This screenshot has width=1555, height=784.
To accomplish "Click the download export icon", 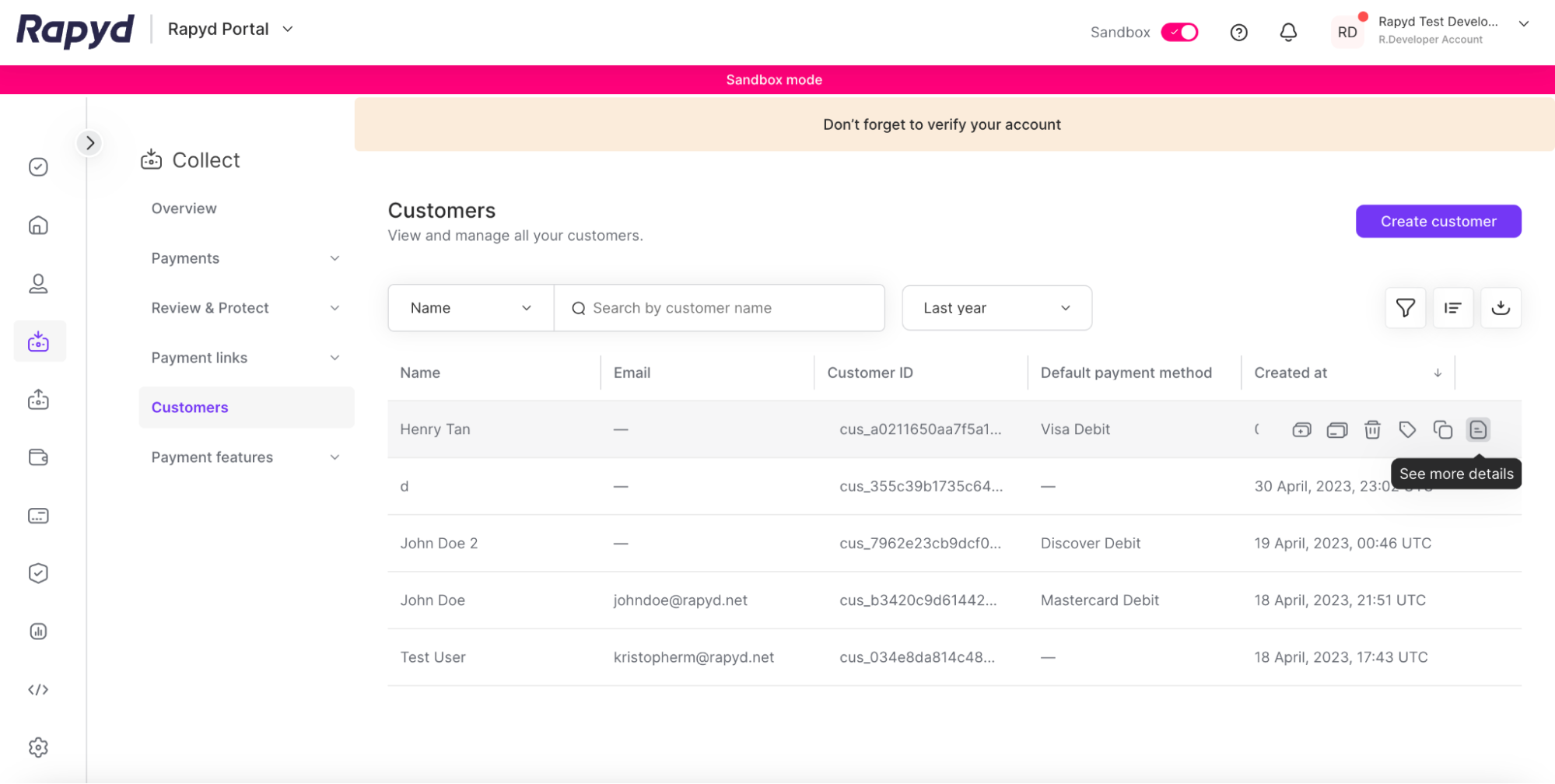I will 1501,308.
